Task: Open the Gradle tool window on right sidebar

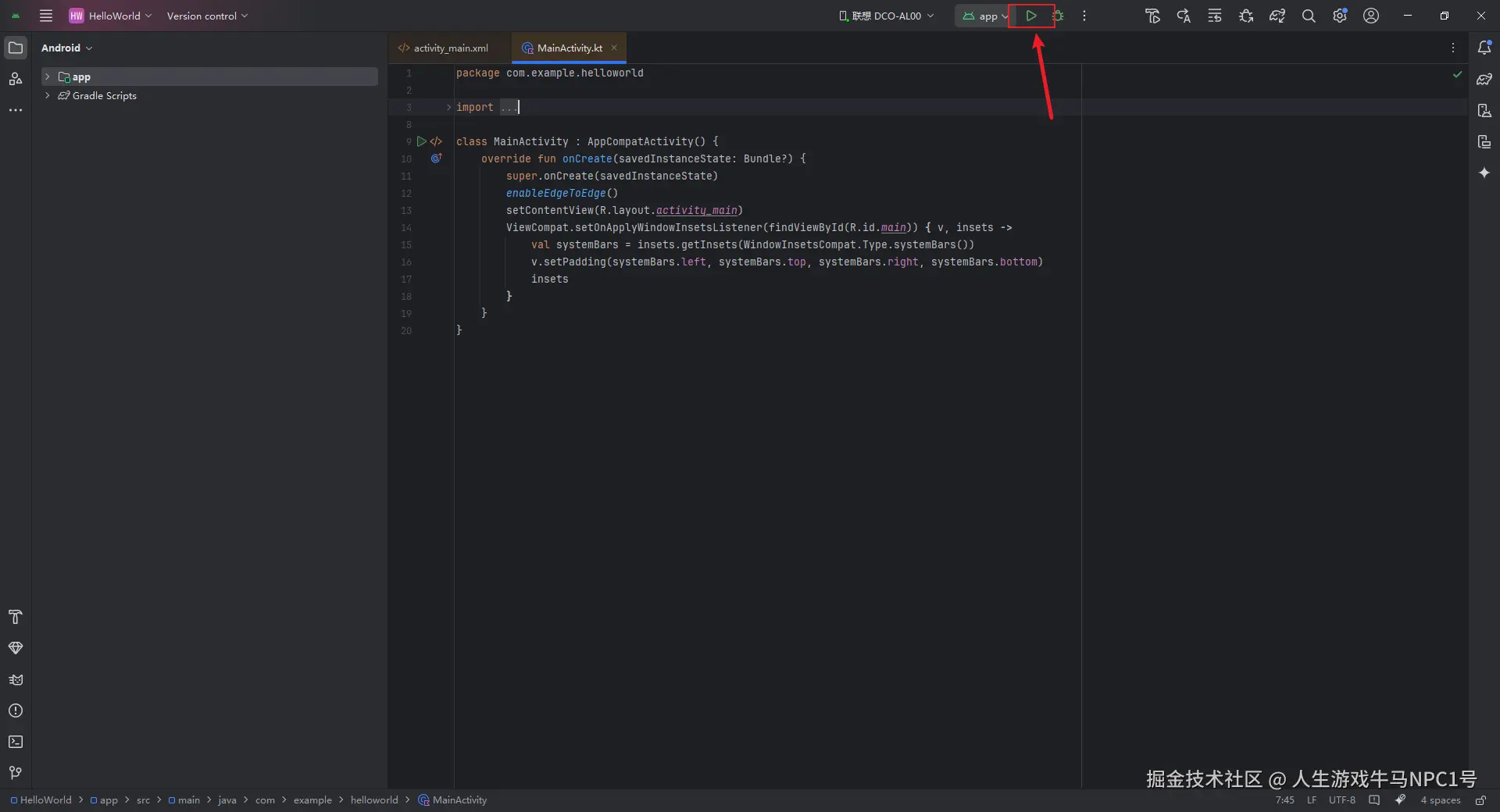Action: point(1484,79)
